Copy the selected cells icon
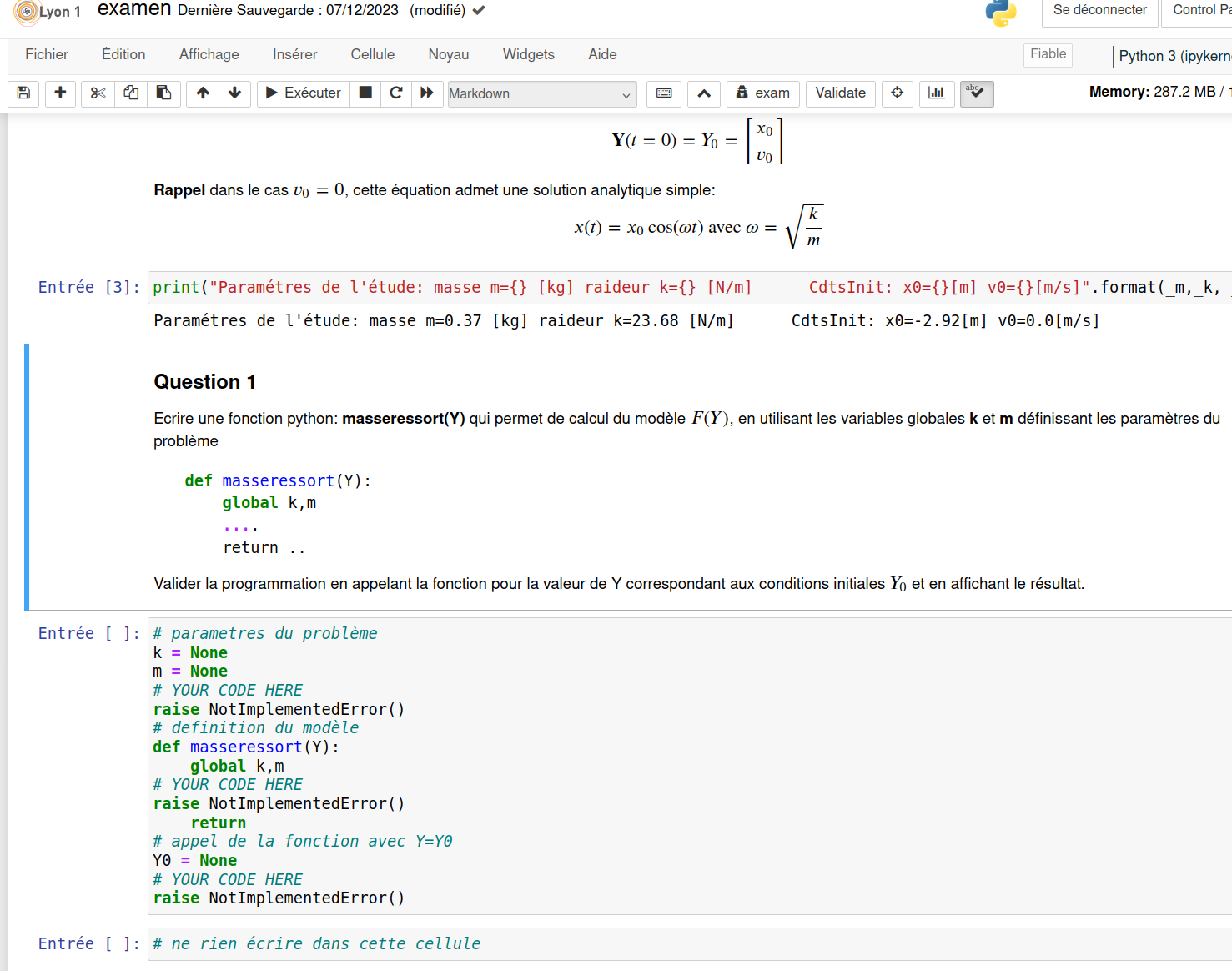 131,93
